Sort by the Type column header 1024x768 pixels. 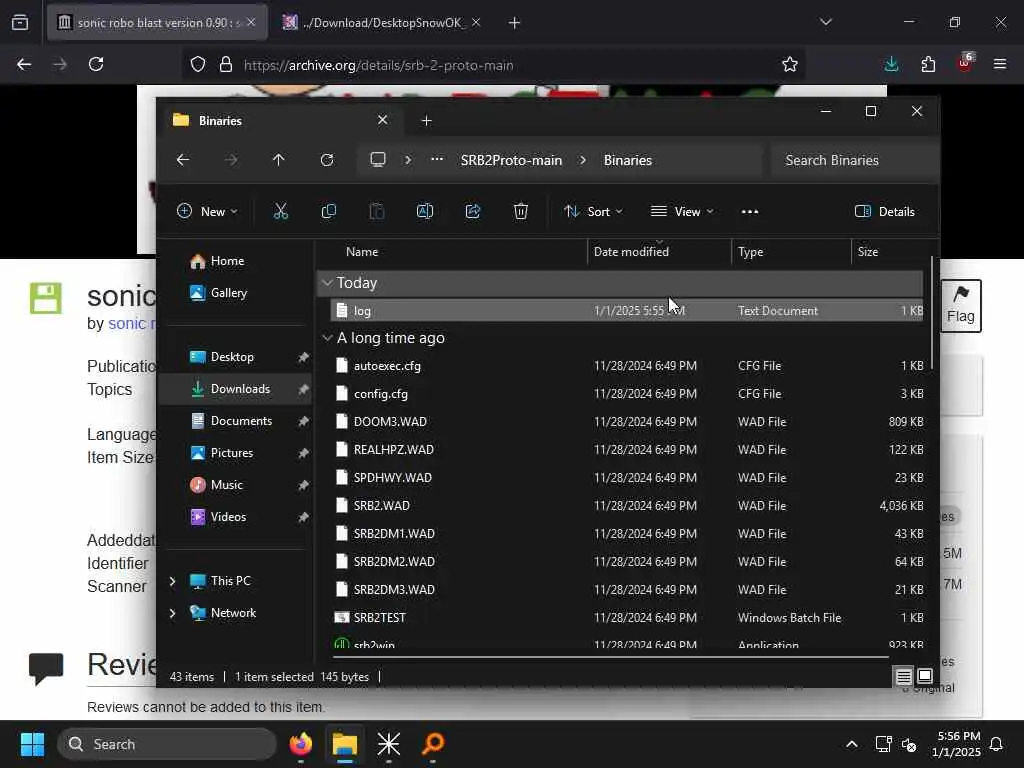point(792,251)
